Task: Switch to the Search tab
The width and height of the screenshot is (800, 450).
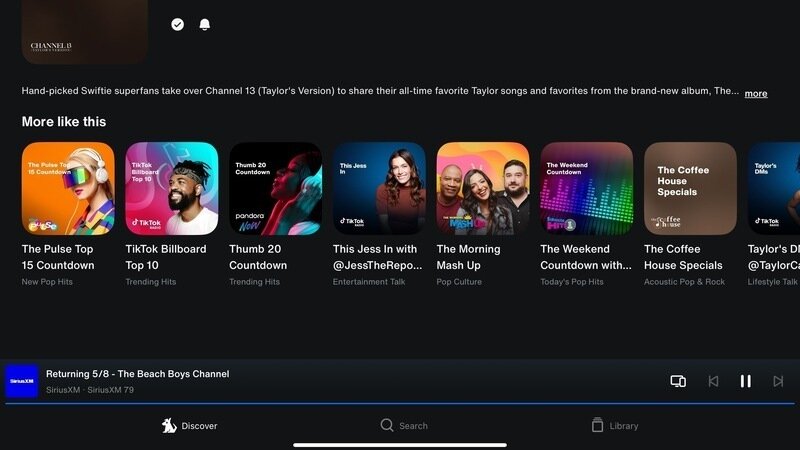Action: [x=403, y=426]
